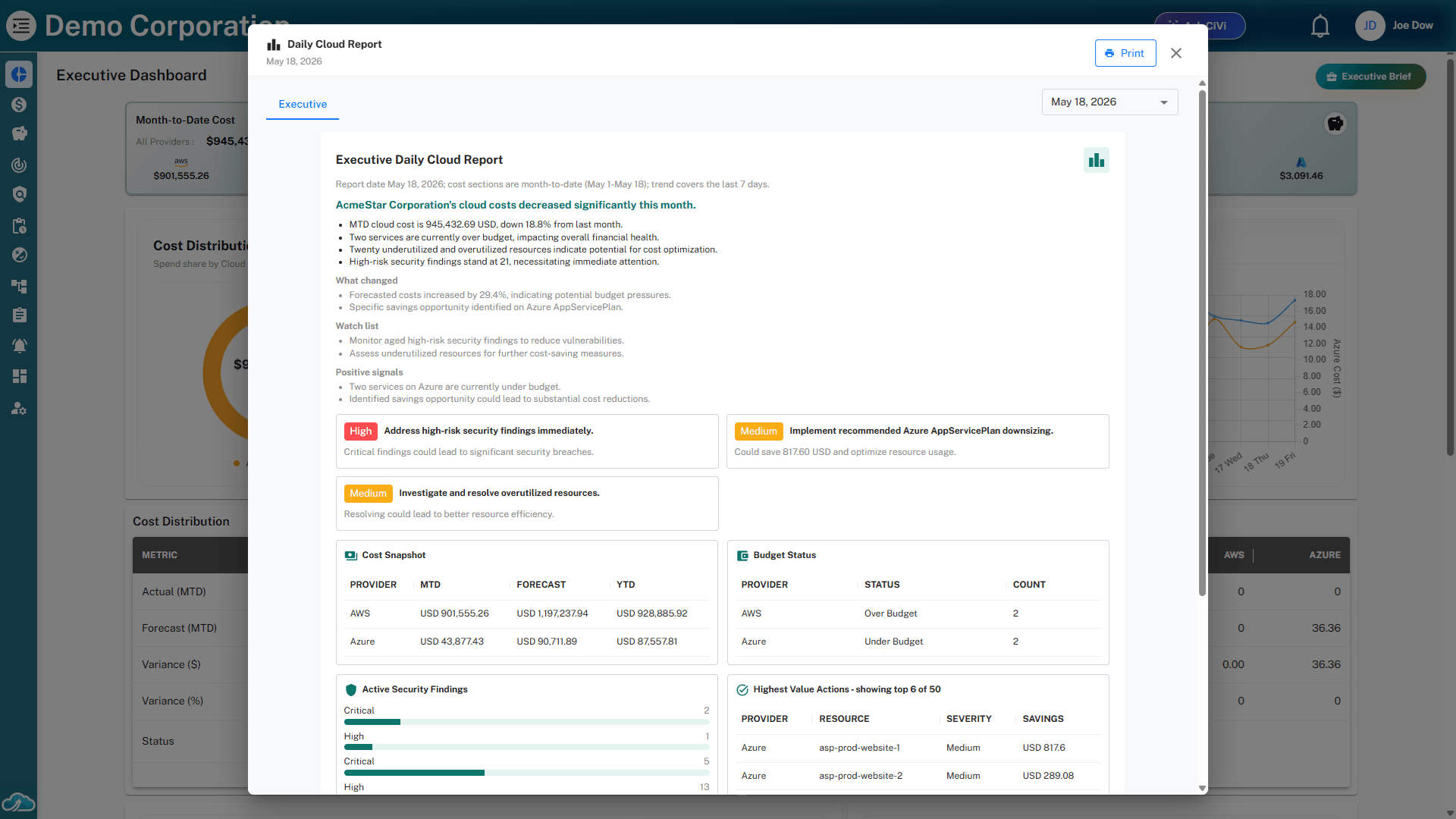Click the Azure logo on the cost card
Viewport: 1456px width, 819px height.
[1301, 162]
